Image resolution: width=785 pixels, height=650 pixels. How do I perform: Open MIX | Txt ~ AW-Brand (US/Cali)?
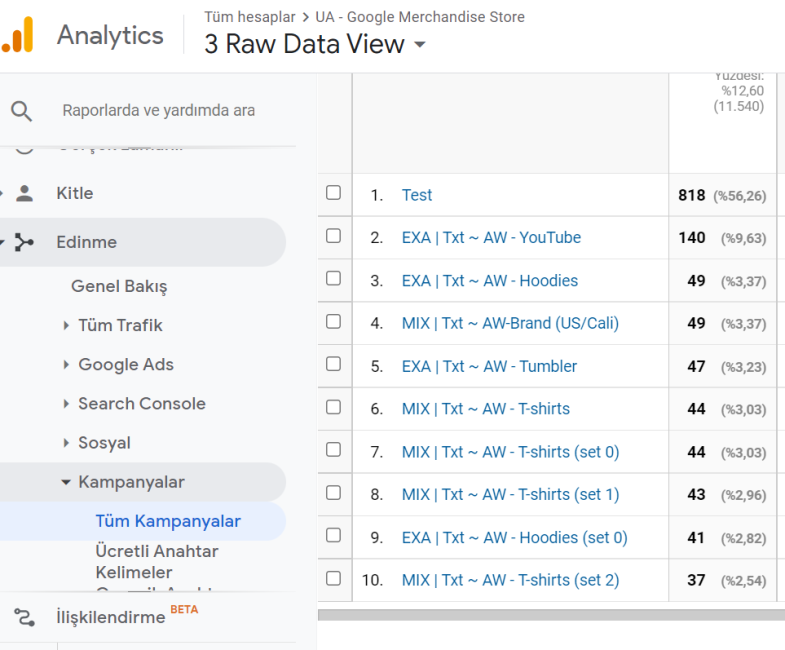(510, 323)
